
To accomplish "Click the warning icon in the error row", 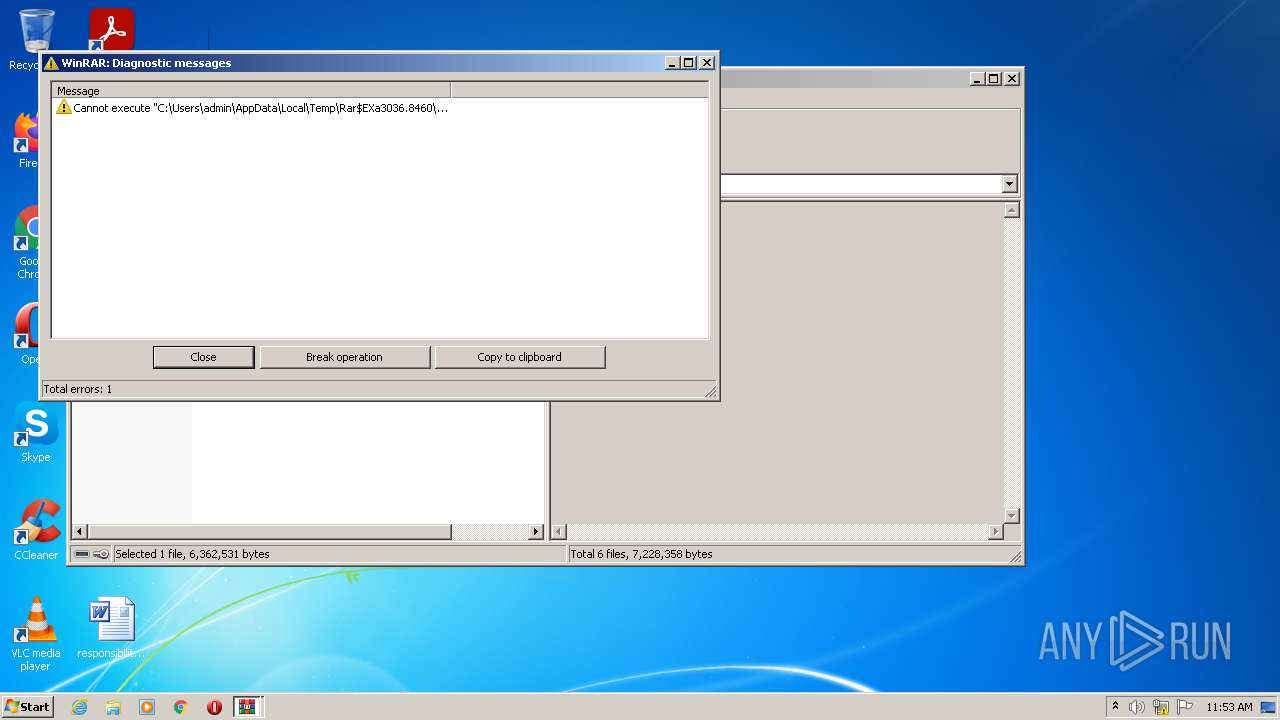I will click(63, 107).
